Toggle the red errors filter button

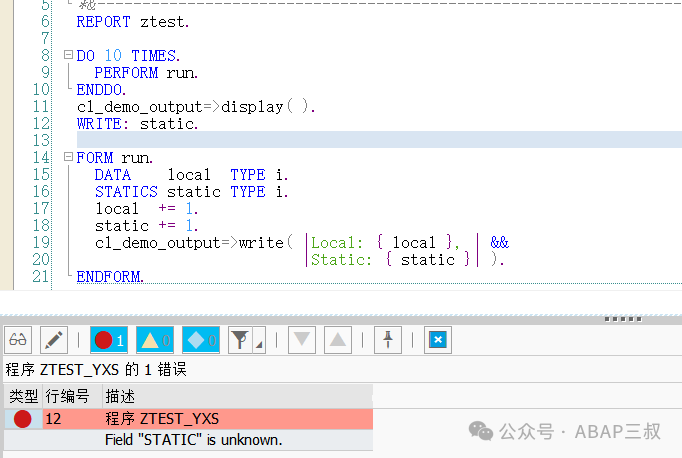(109, 340)
